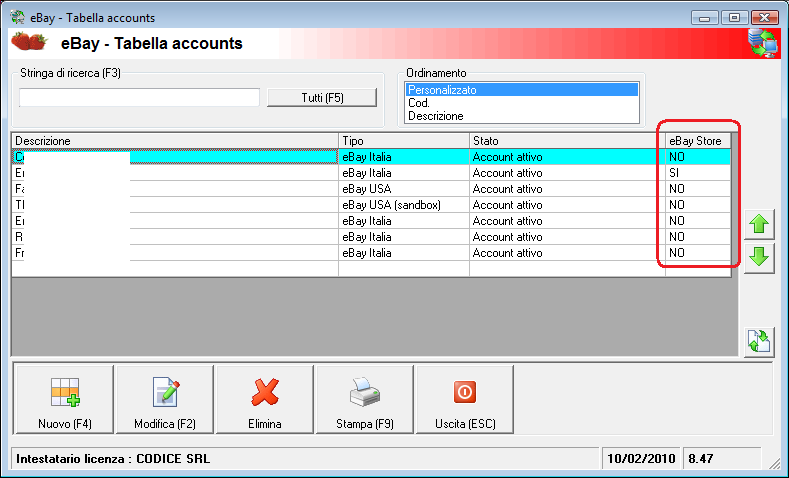The height and width of the screenshot is (478, 789).
Task: Click the strawberry logo in the header
Action: click(29, 41)
